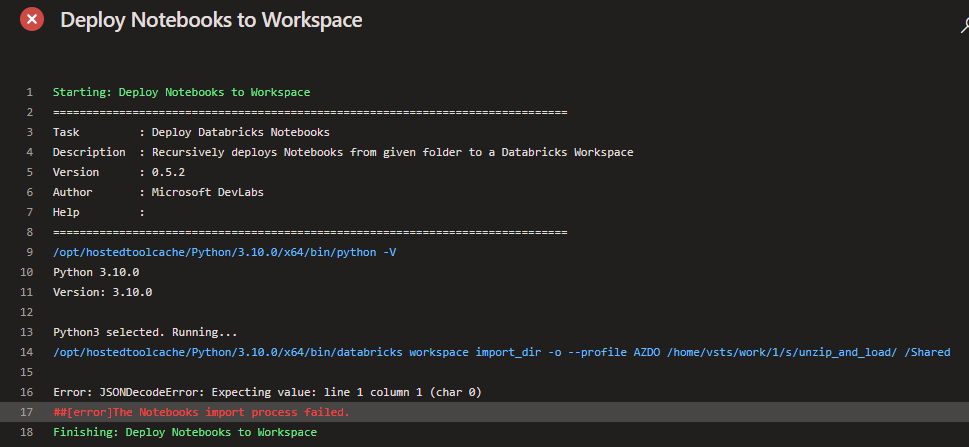Select line number 16 in the gutter
The width and height of the screenshot is (969, 447).
click(x=27, y=392)
